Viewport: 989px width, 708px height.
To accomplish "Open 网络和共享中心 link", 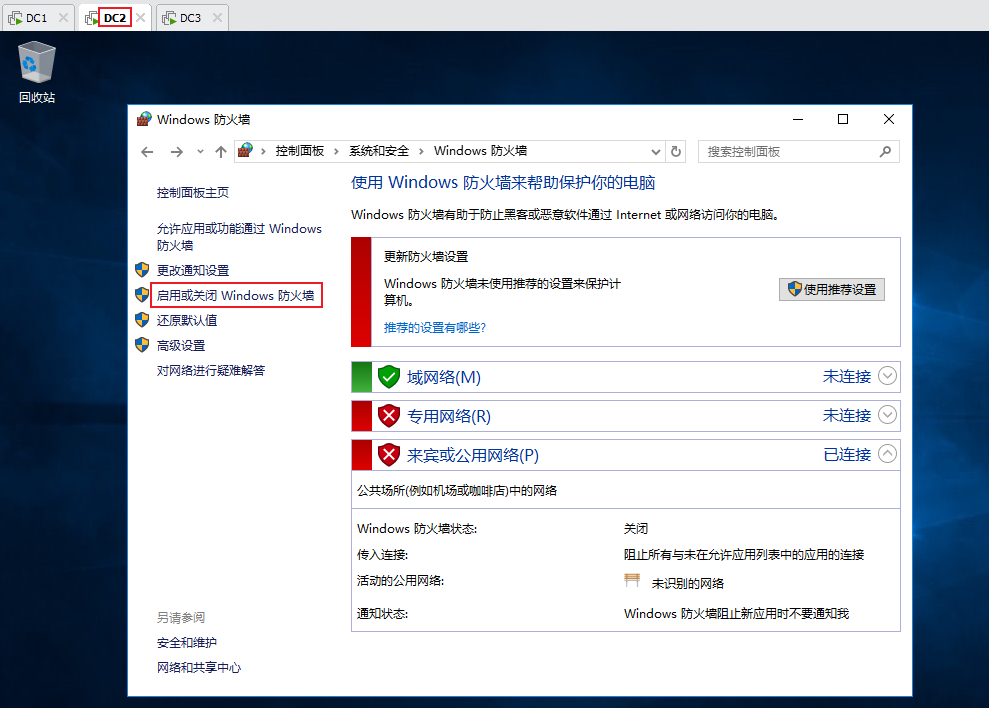I will 199,668.
